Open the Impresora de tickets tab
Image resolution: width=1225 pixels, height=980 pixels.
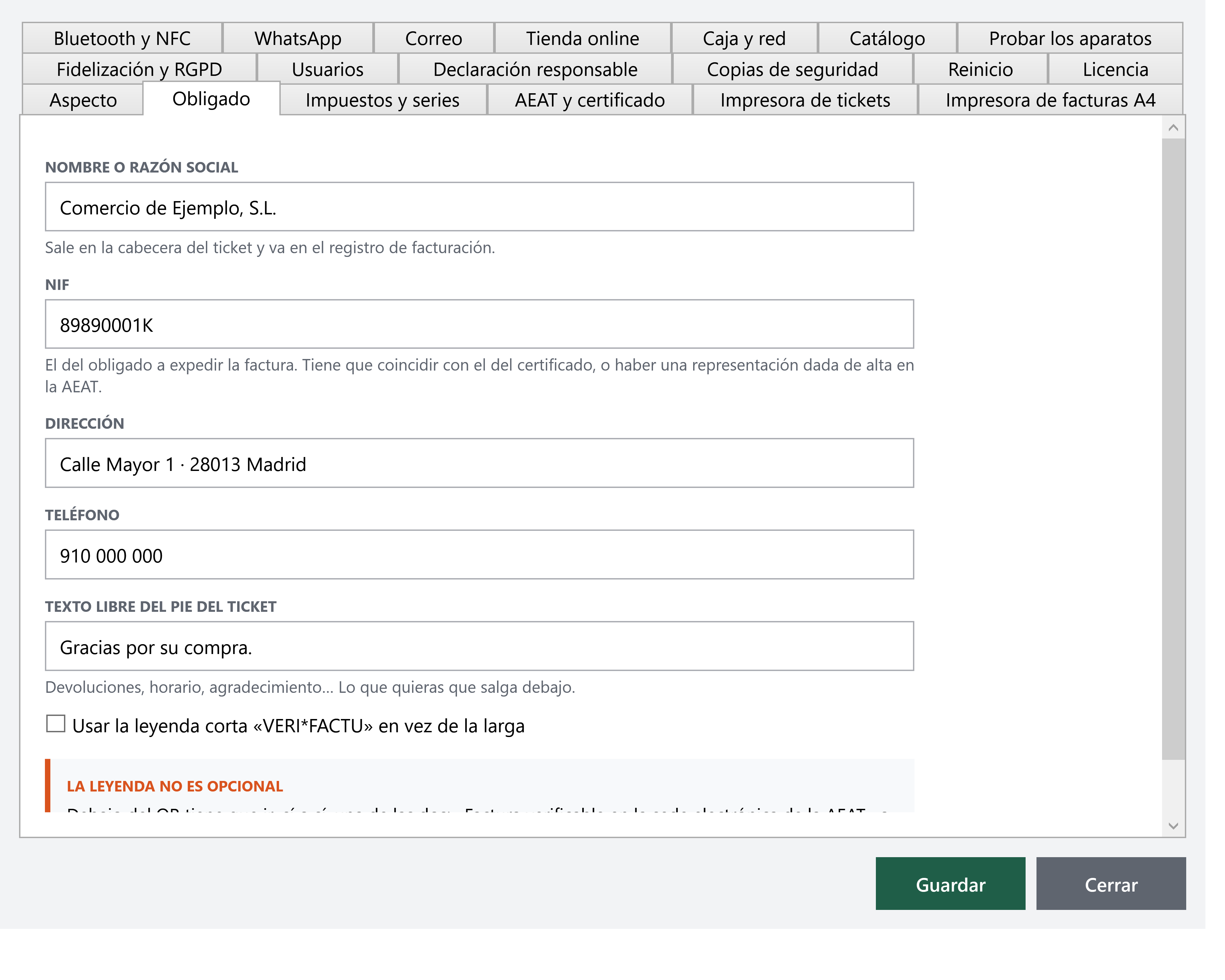pos(805,100)
